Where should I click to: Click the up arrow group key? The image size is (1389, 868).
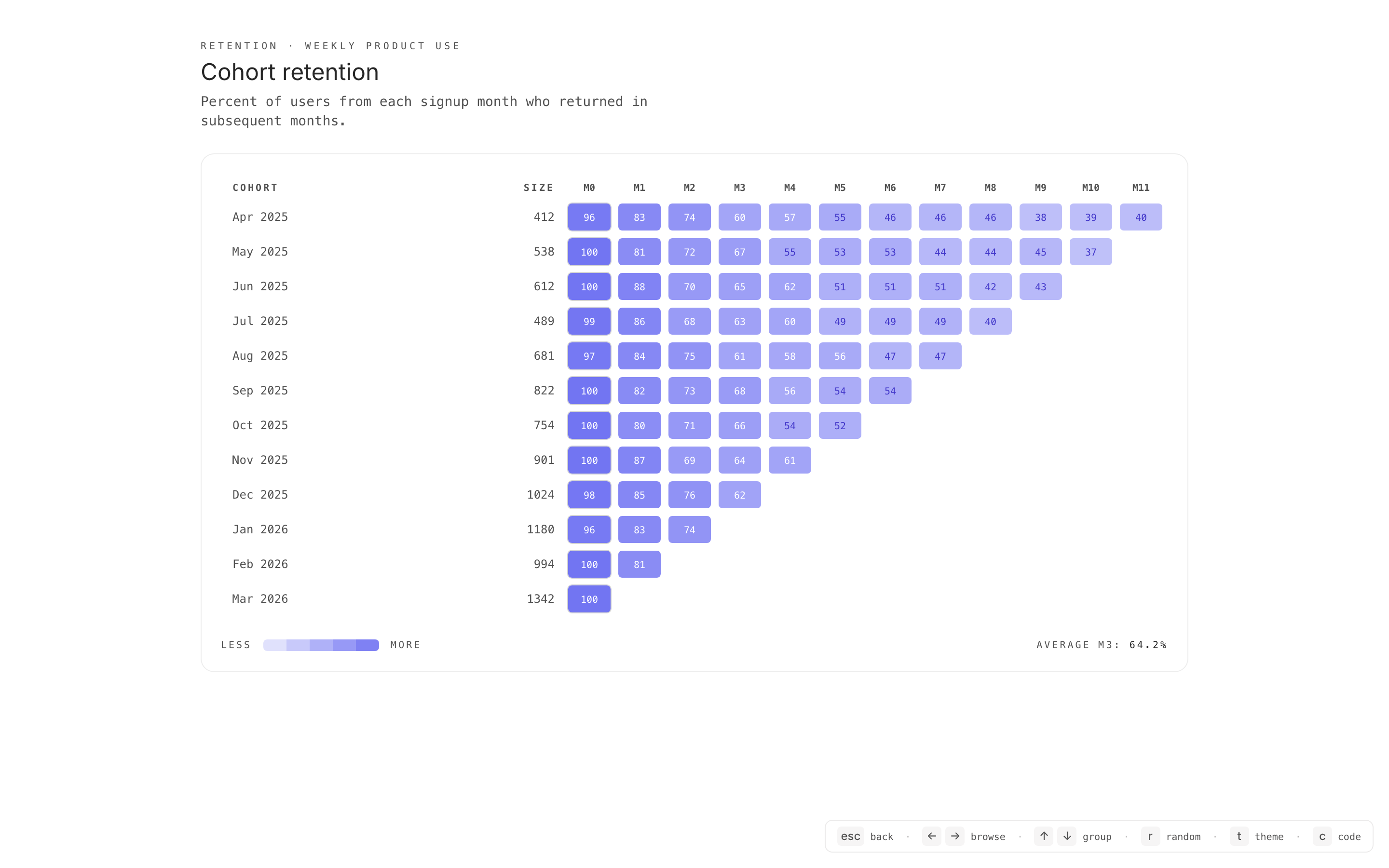click(1044, 836)
